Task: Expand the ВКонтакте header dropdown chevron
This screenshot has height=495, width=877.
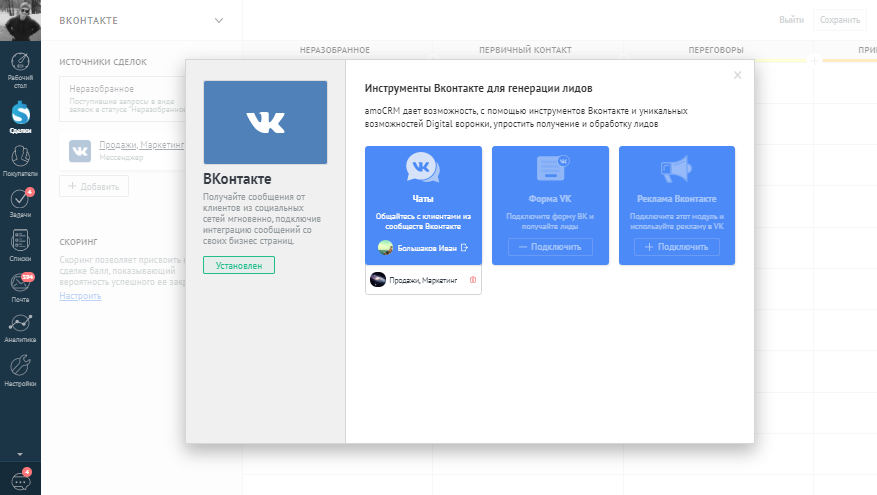Action: [219, 20]
